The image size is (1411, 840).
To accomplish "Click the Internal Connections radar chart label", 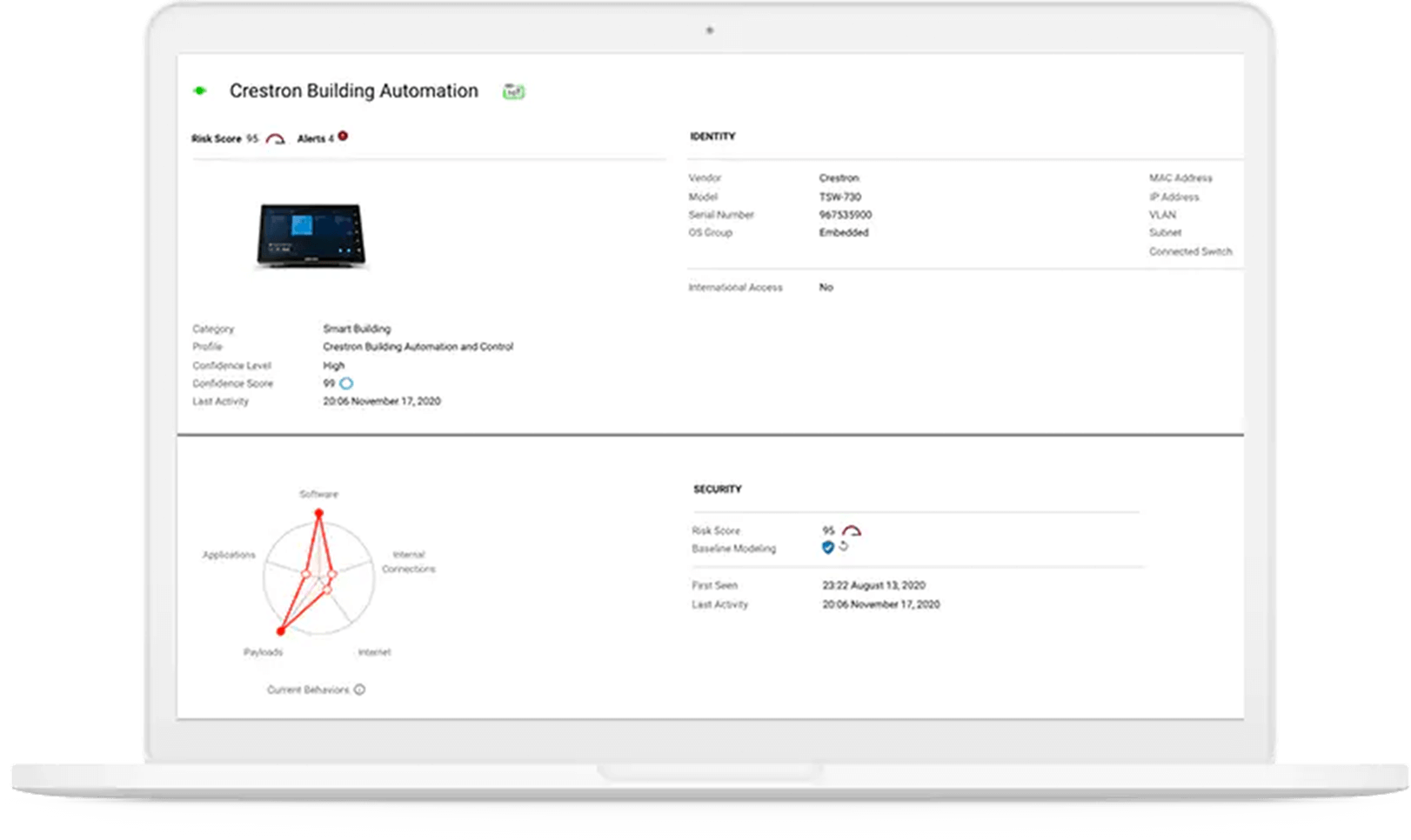I will pyautogui.click(x=408, y=562).
